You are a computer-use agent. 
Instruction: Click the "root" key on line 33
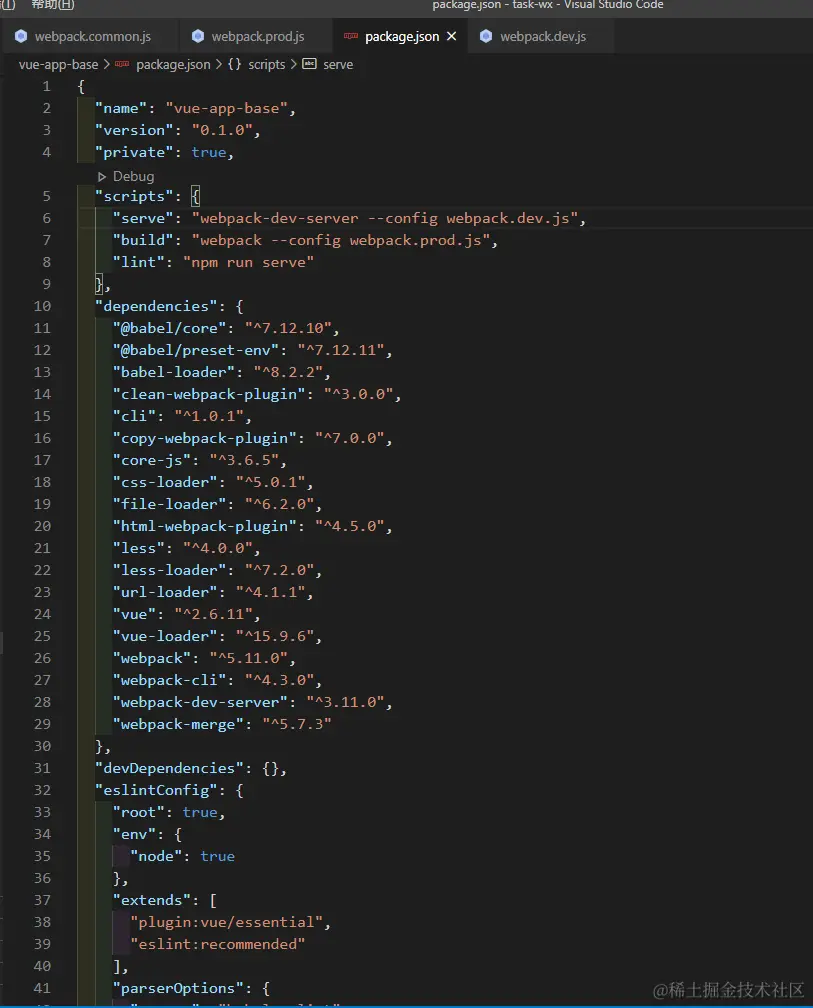click(x=138, y=812)
